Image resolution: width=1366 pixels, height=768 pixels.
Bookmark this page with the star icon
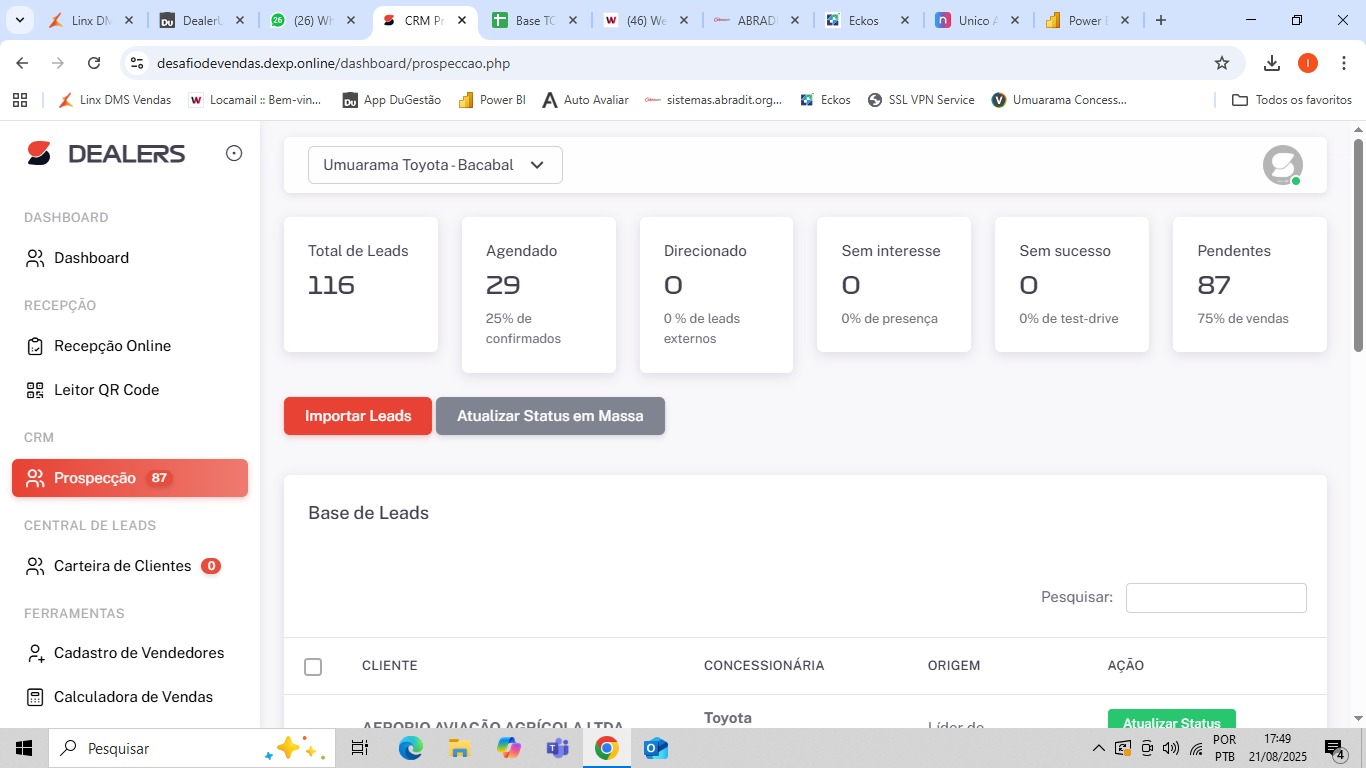(x=1221, y=63)
